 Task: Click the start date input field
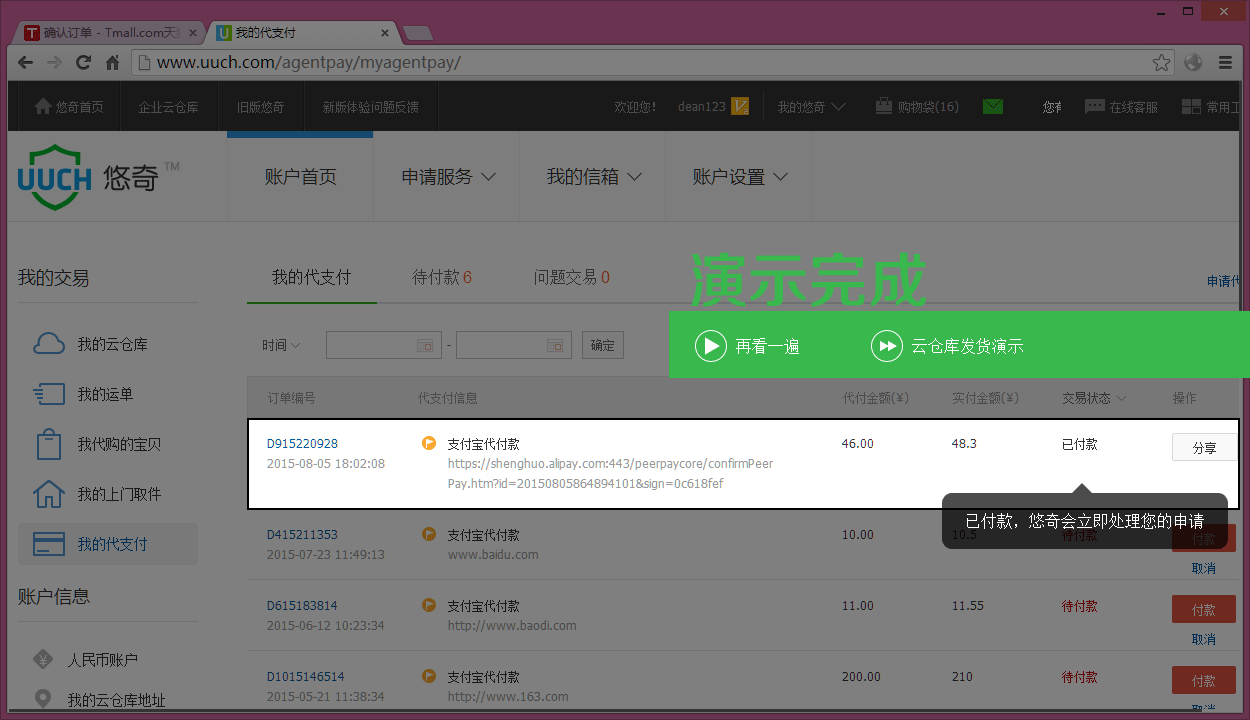coord(384,345)
